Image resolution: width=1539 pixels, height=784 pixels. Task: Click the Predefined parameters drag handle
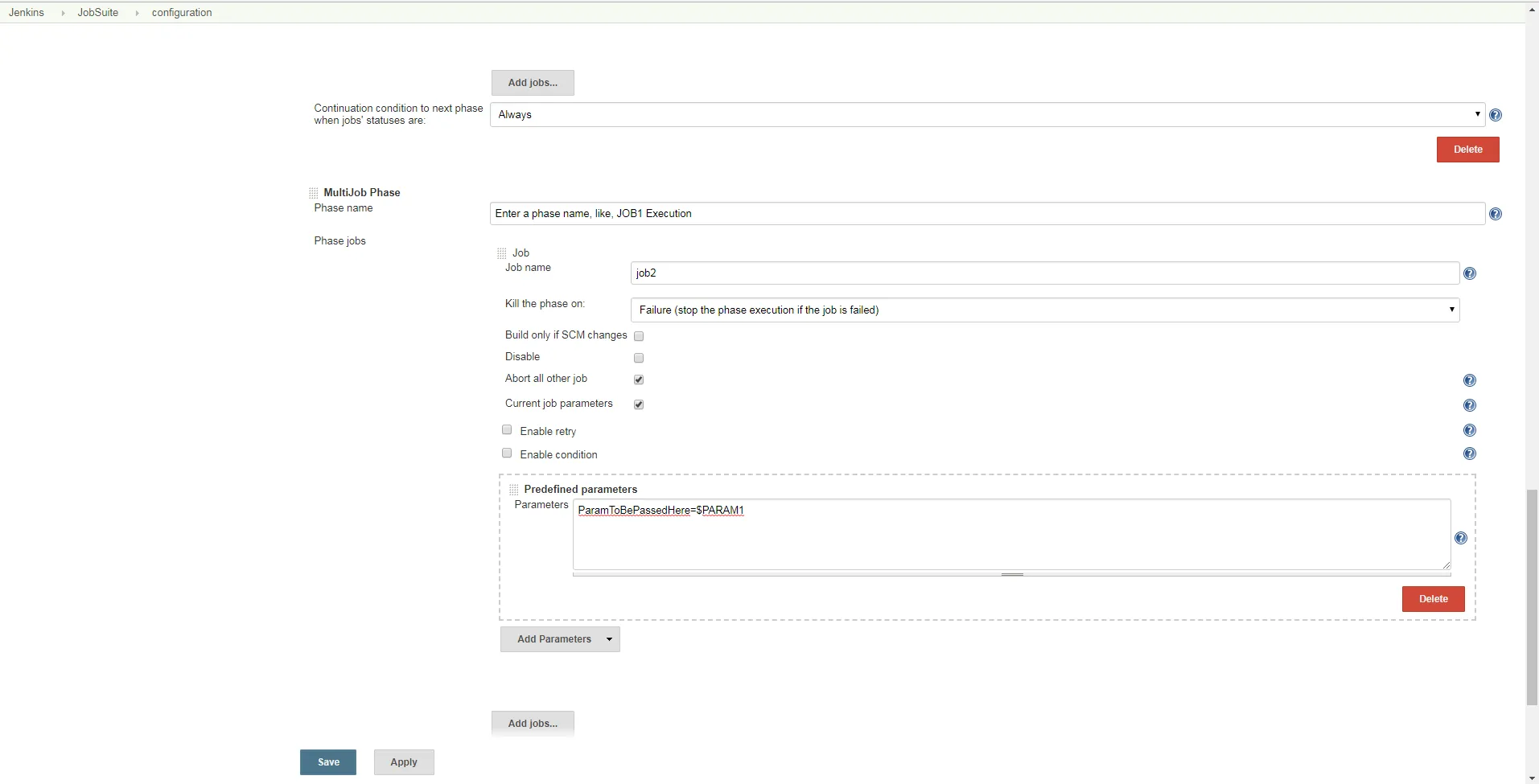click(514, 490)
